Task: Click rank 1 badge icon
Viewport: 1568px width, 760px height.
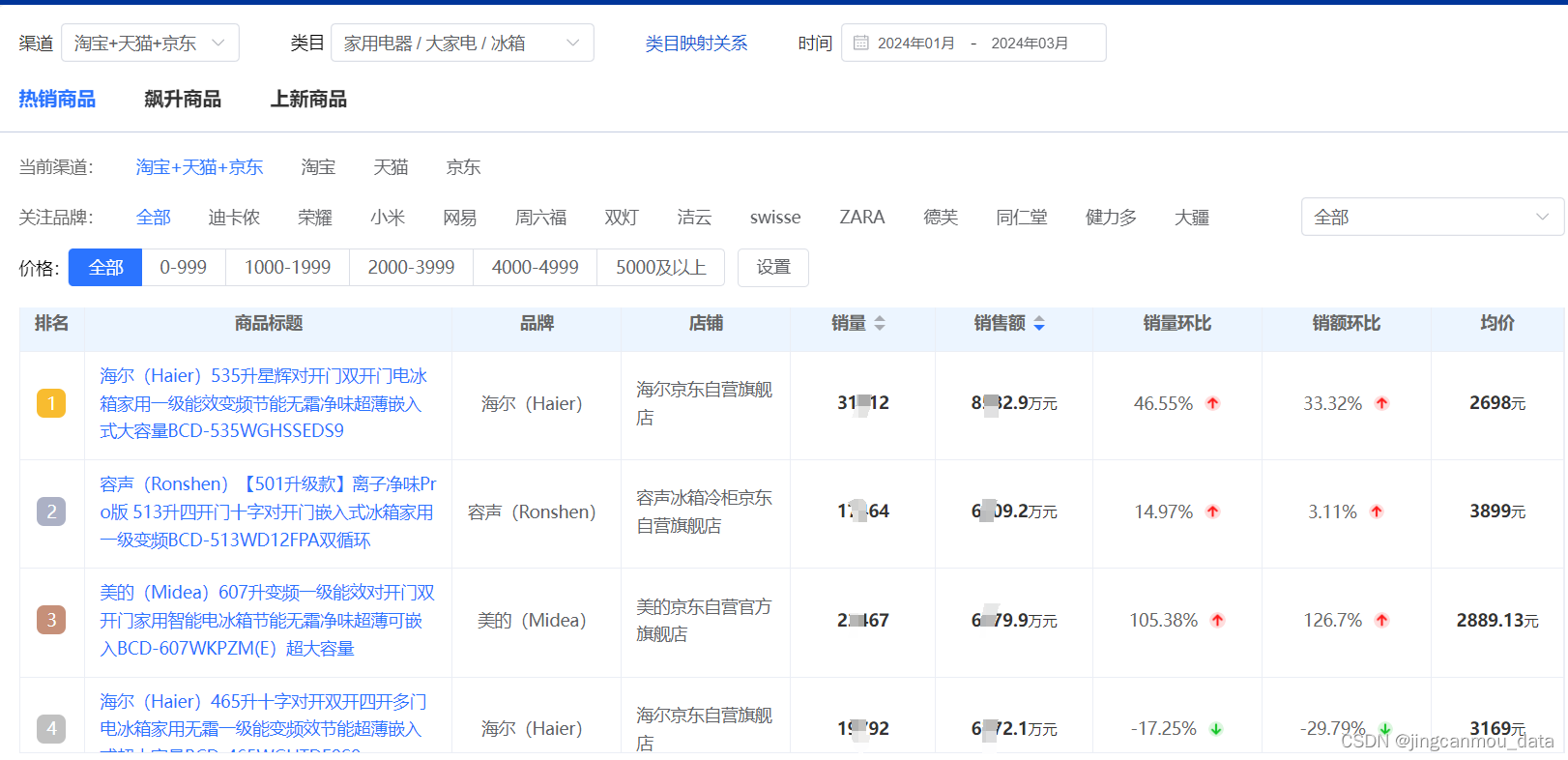Action: [x=51, y=403]
